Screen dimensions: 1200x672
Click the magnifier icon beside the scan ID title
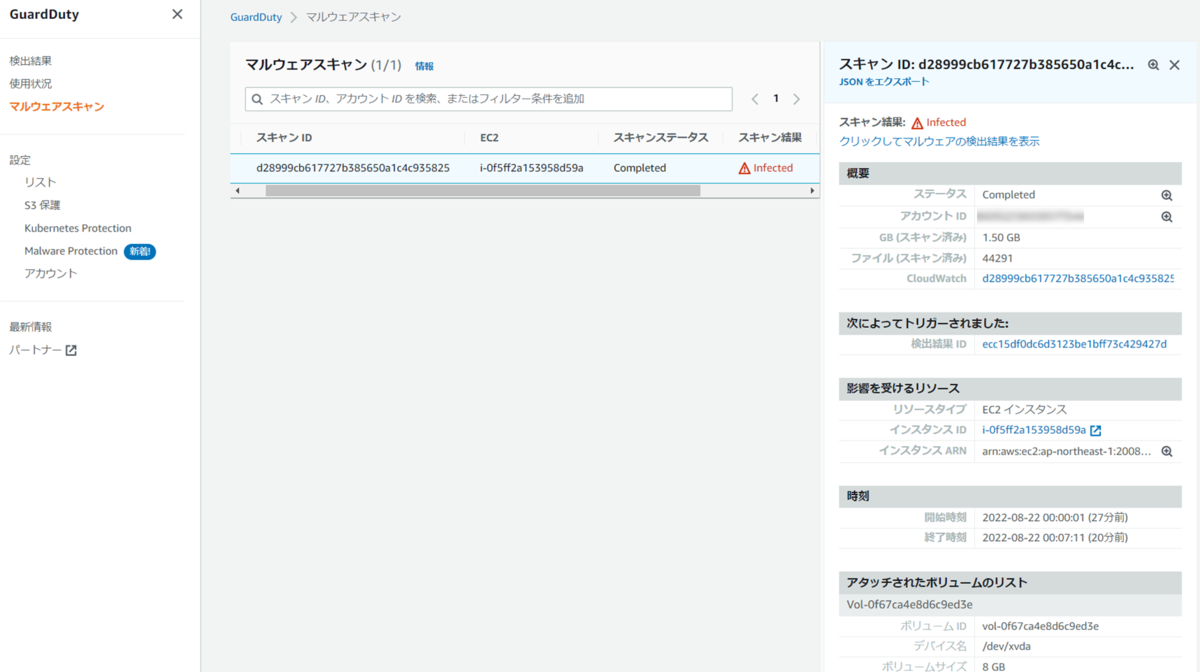(1153, 65)
